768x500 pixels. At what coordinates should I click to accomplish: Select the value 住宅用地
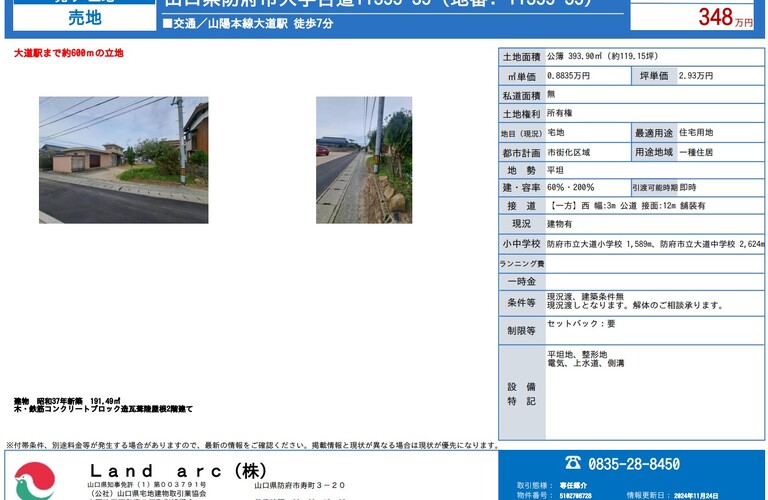(696, 132)
